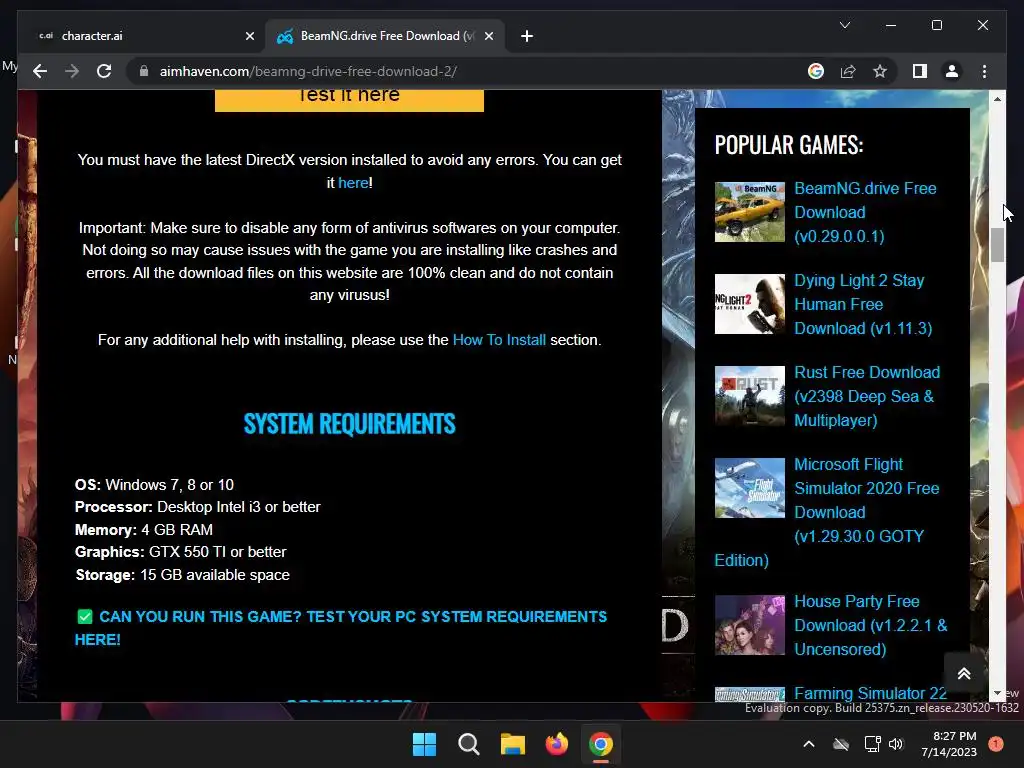
Task: Click 'Storage: 15 GB available space' text
Action: coord(182,575)
